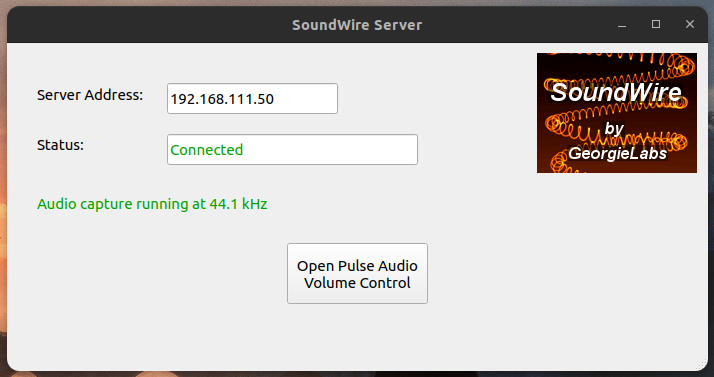Screen dimensions: 714x377
Task: Click the SoundWire by GeorgieLabs logo
Action: [x=617, y=113]
